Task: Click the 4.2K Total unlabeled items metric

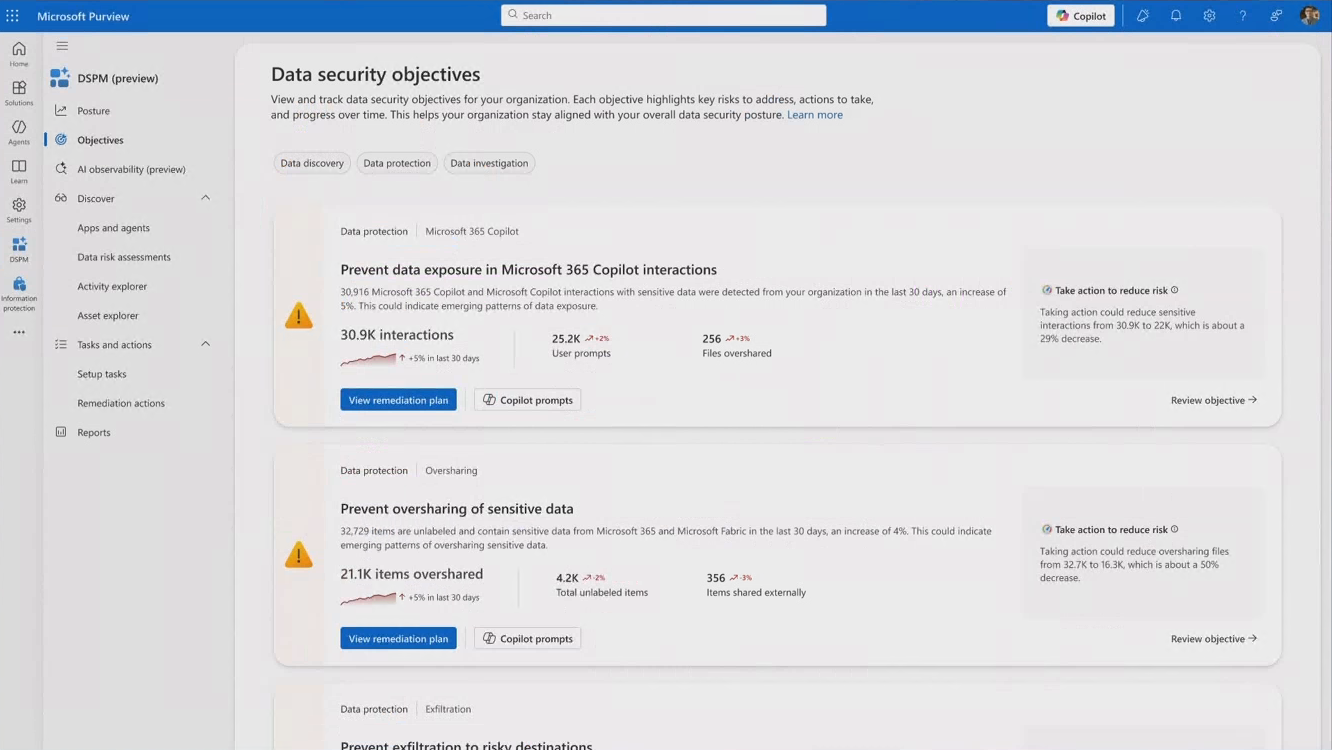Action: click(602, 584)
